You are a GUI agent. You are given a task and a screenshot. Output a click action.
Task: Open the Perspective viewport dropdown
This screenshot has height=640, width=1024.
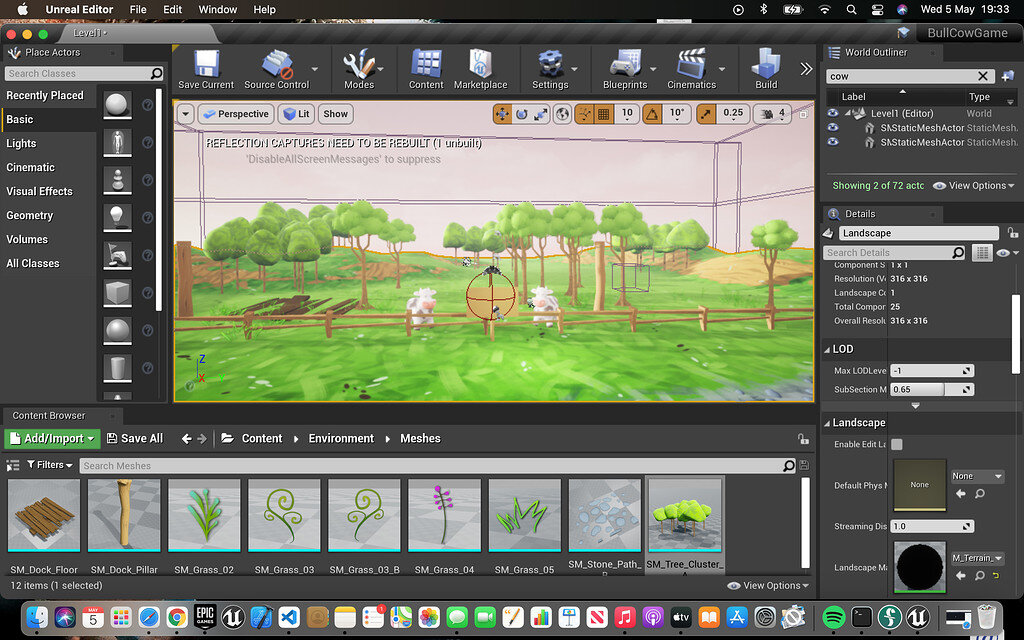(x=236, y=113)
